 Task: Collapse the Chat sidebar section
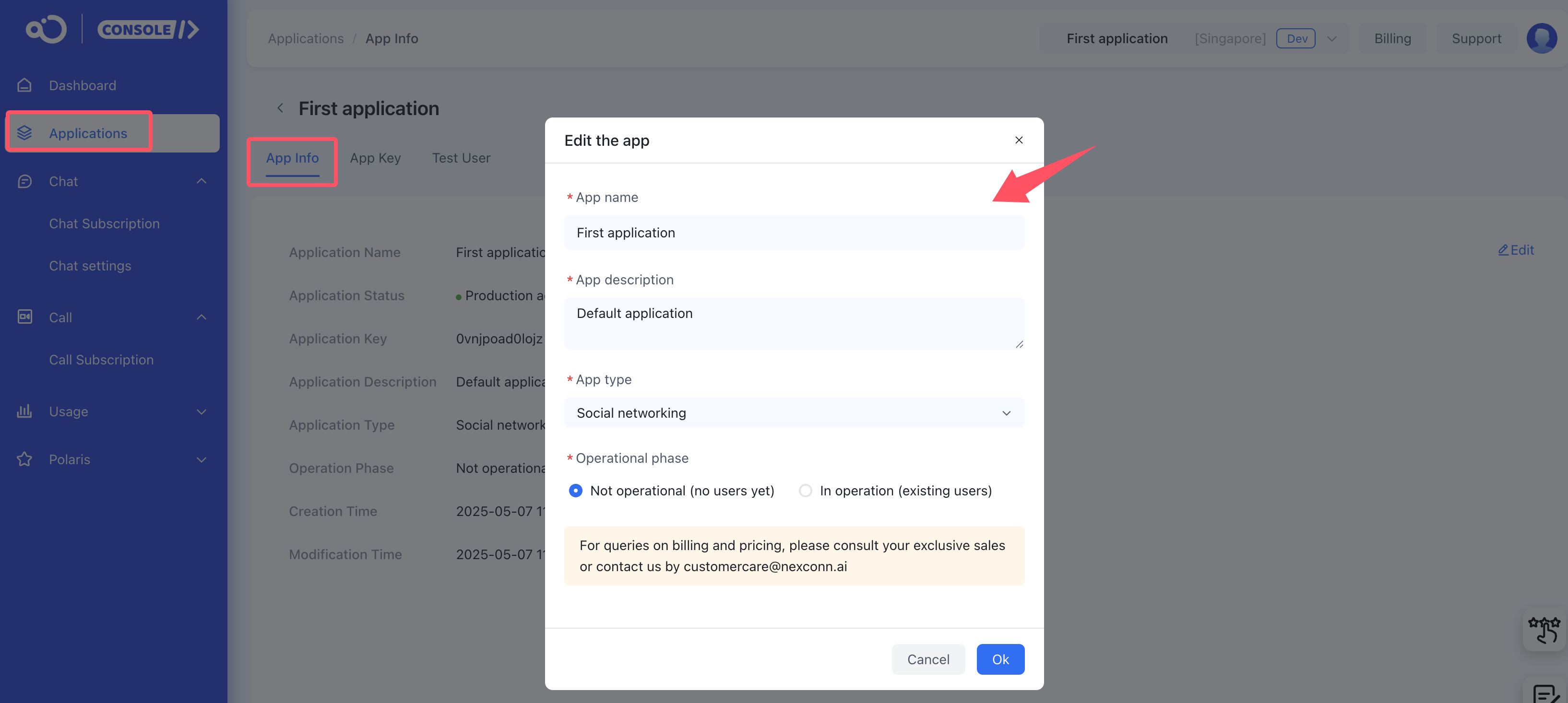202,181
